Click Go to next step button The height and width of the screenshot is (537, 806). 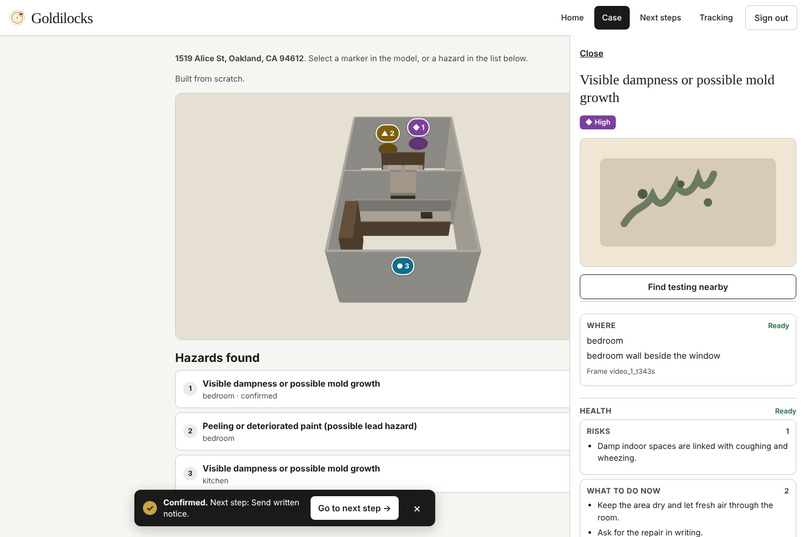coord(354,508)
